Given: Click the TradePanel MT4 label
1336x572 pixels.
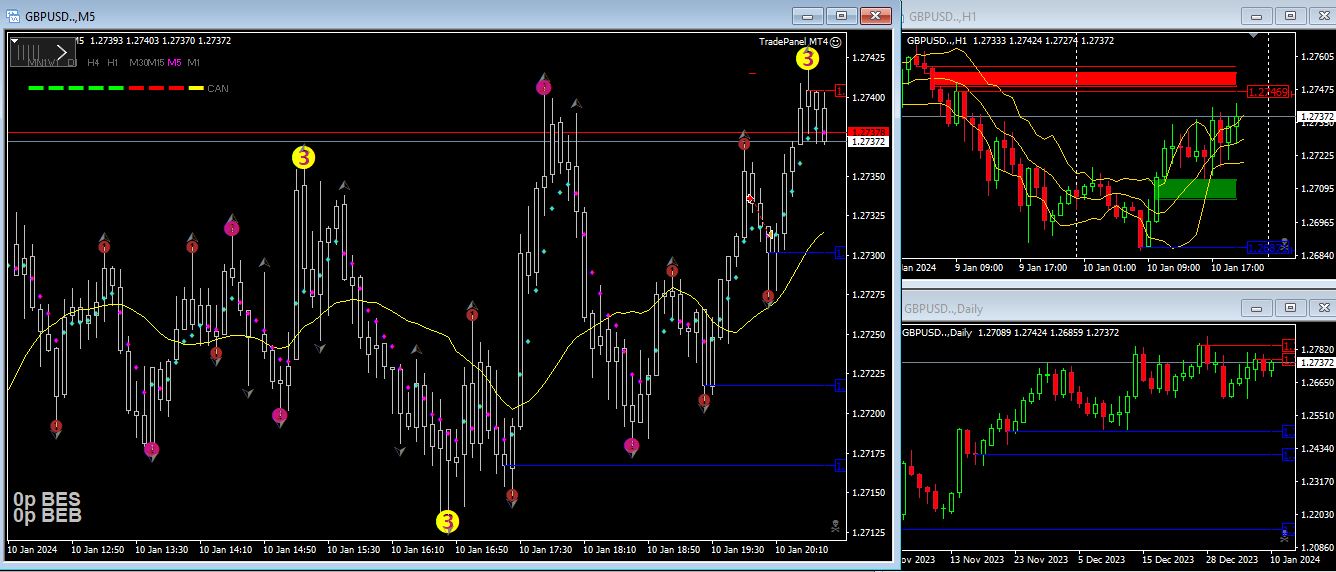Looking at the screenshot, I should 793,41.
